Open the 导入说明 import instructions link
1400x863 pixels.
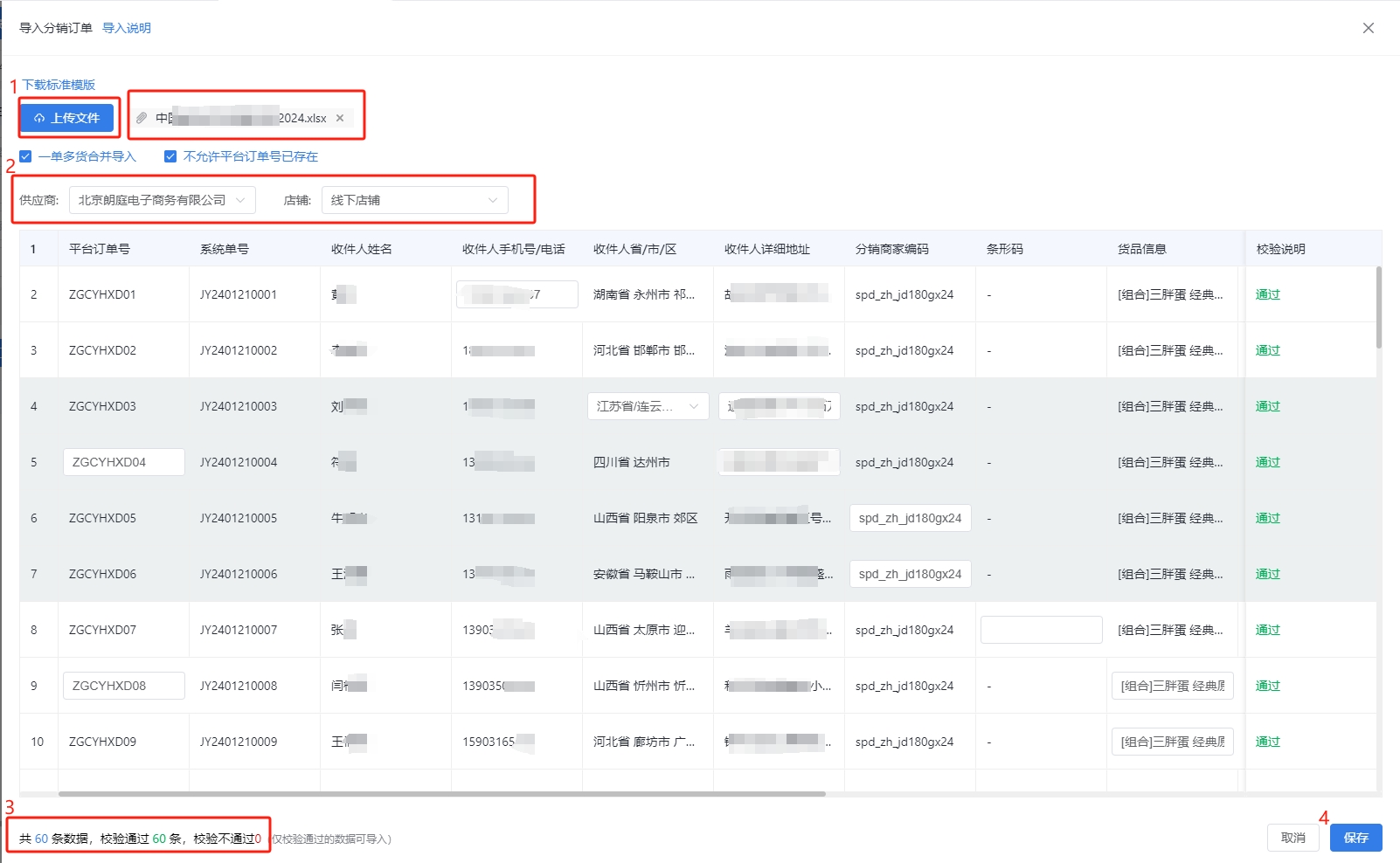coord(127,28)
